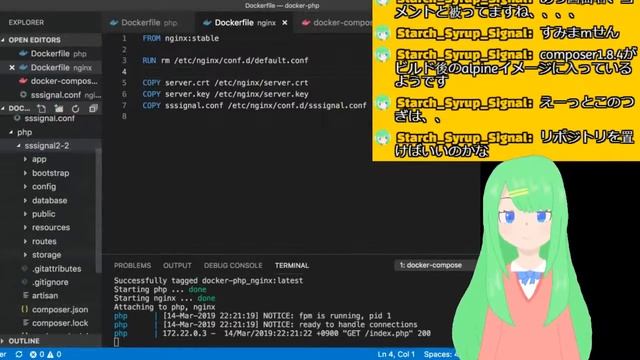The image size is (640, 360).
Task: Click the 'GET /index.php' 200 log line
Action: pos(272,333)
